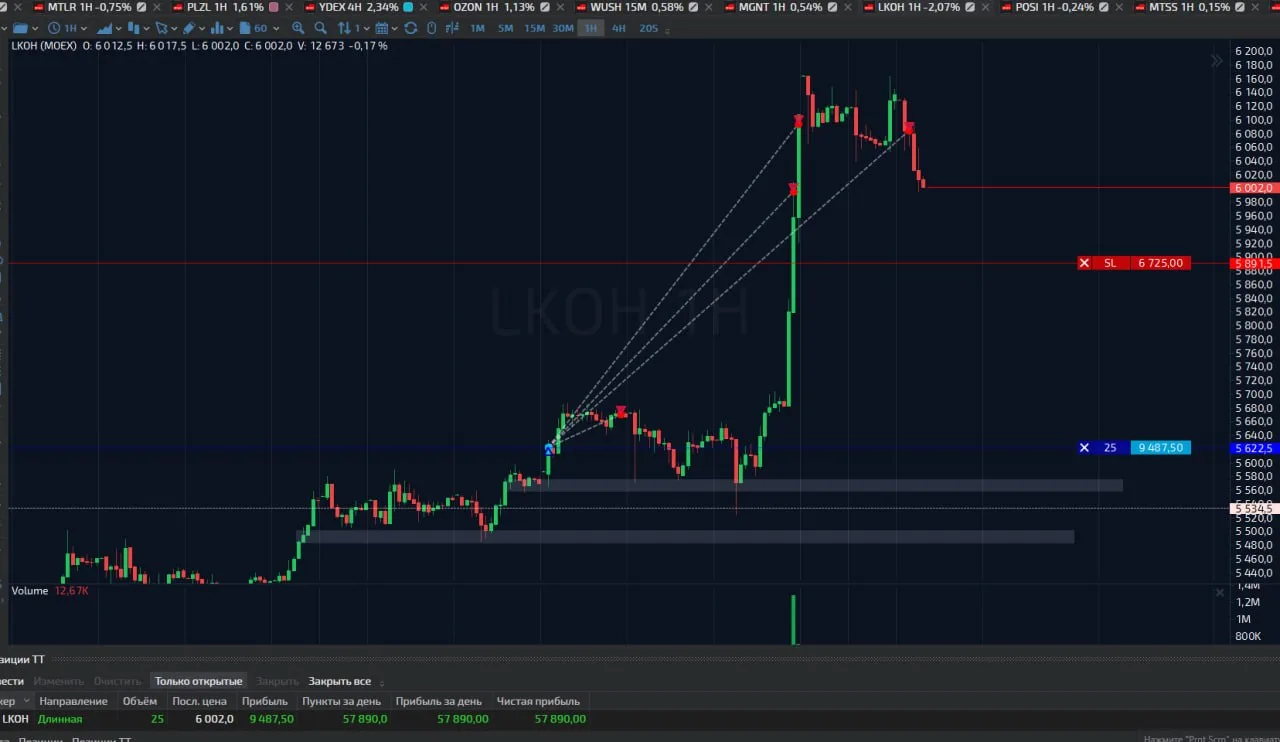The width and height of the screenshot is (1280, 742).
Task: Toggle the 4H timeframe button
Action: pos(619,28)
